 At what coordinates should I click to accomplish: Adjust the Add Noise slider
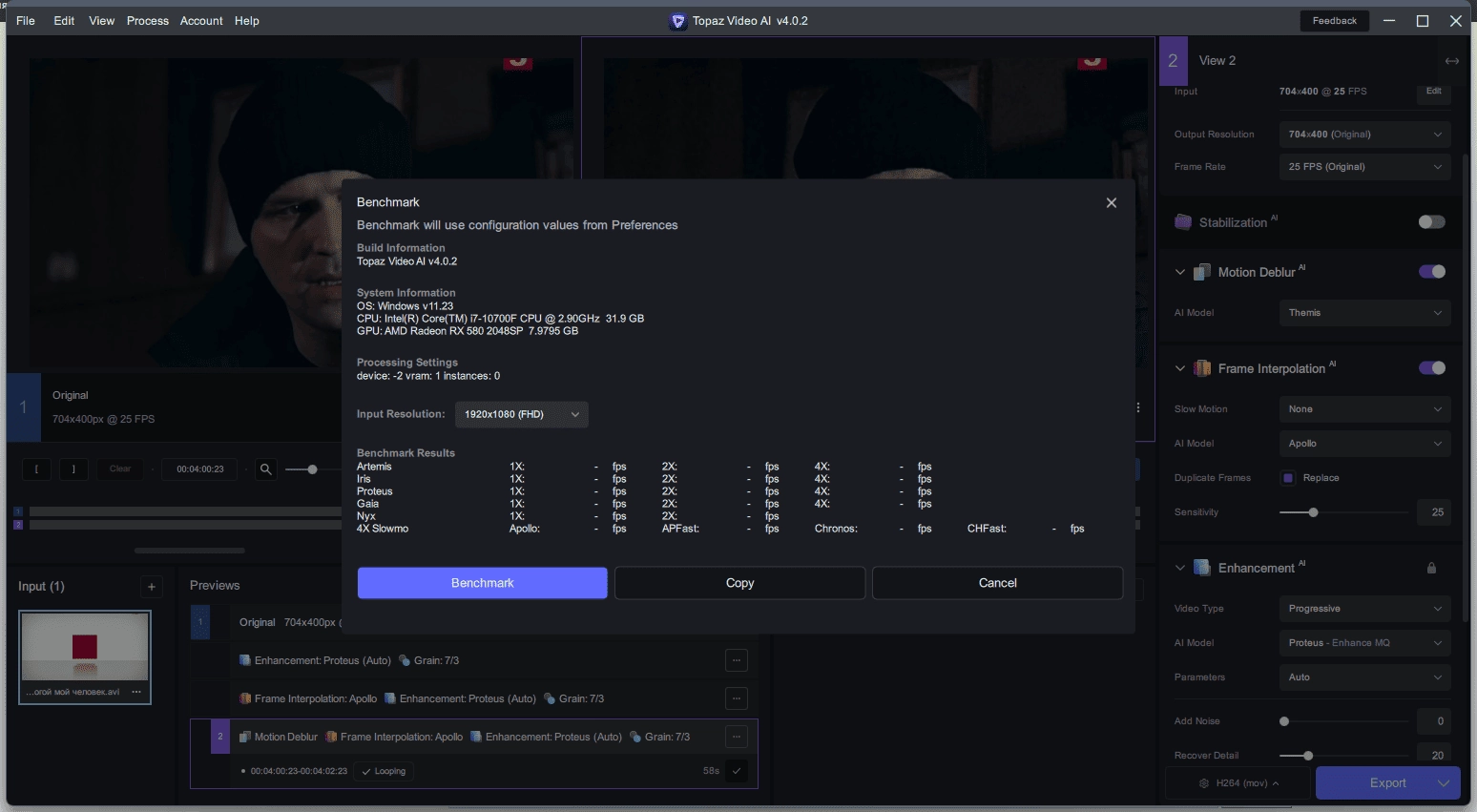click(x=1284, y=721)
